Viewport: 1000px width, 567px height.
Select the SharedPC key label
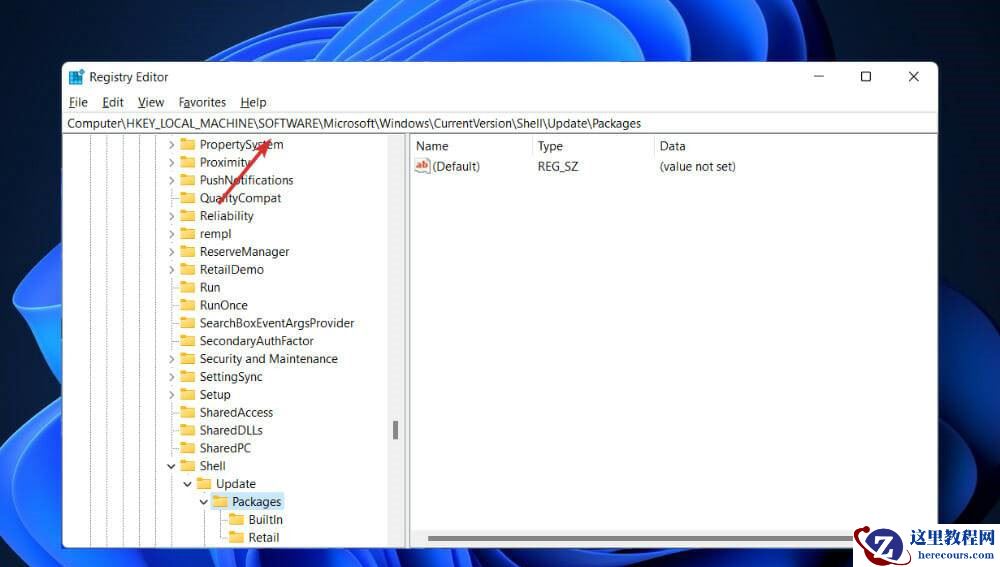(225, 448)
